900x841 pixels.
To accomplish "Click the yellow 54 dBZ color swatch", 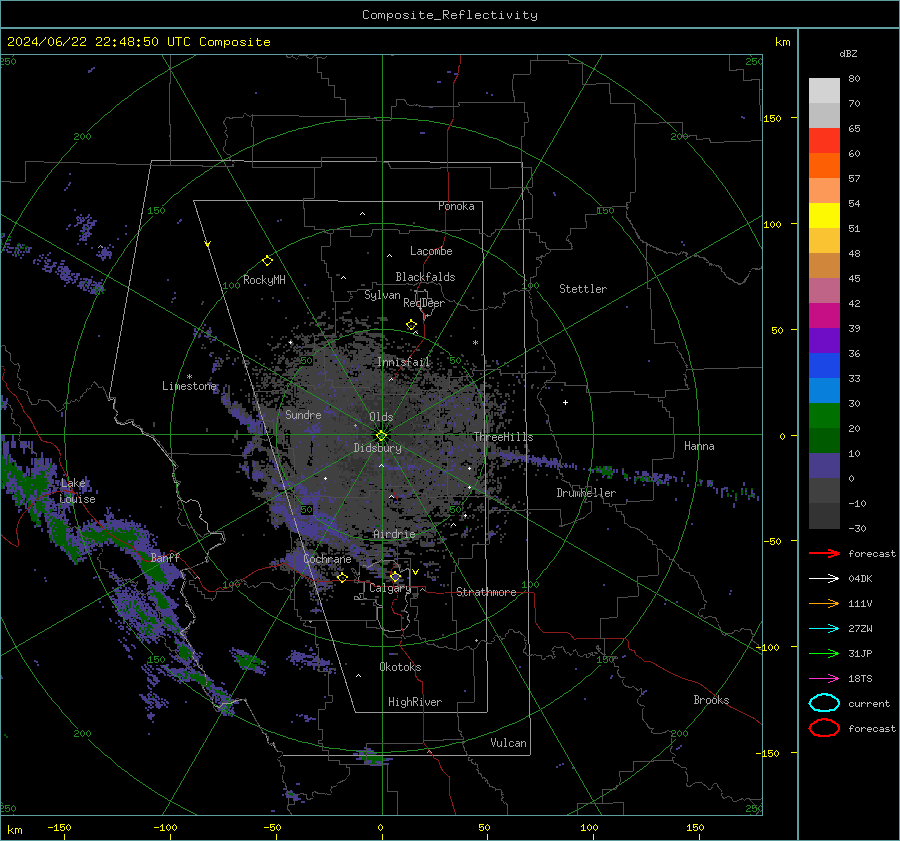I will pos(824,215).
